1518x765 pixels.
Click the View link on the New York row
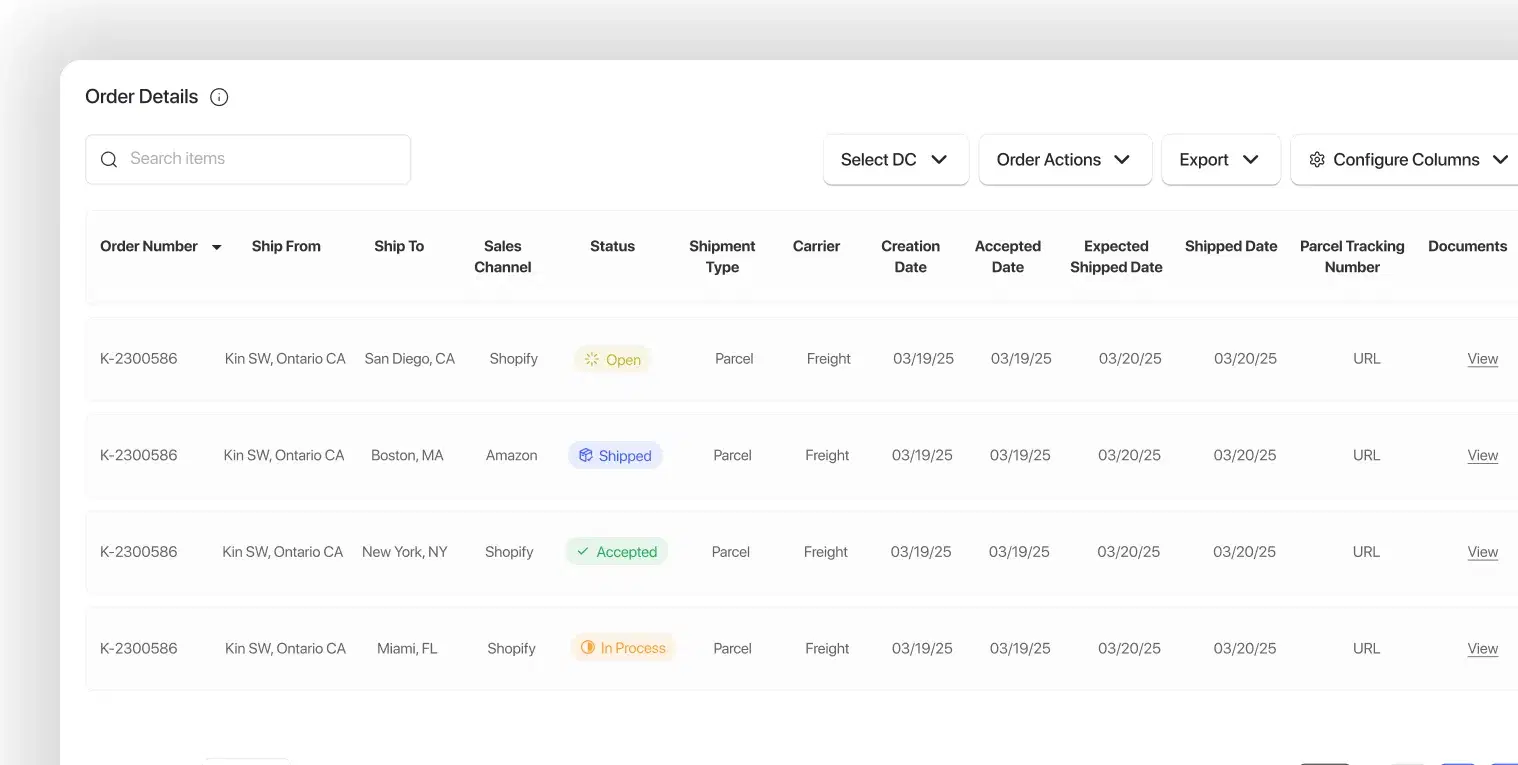pos(1482,551)
